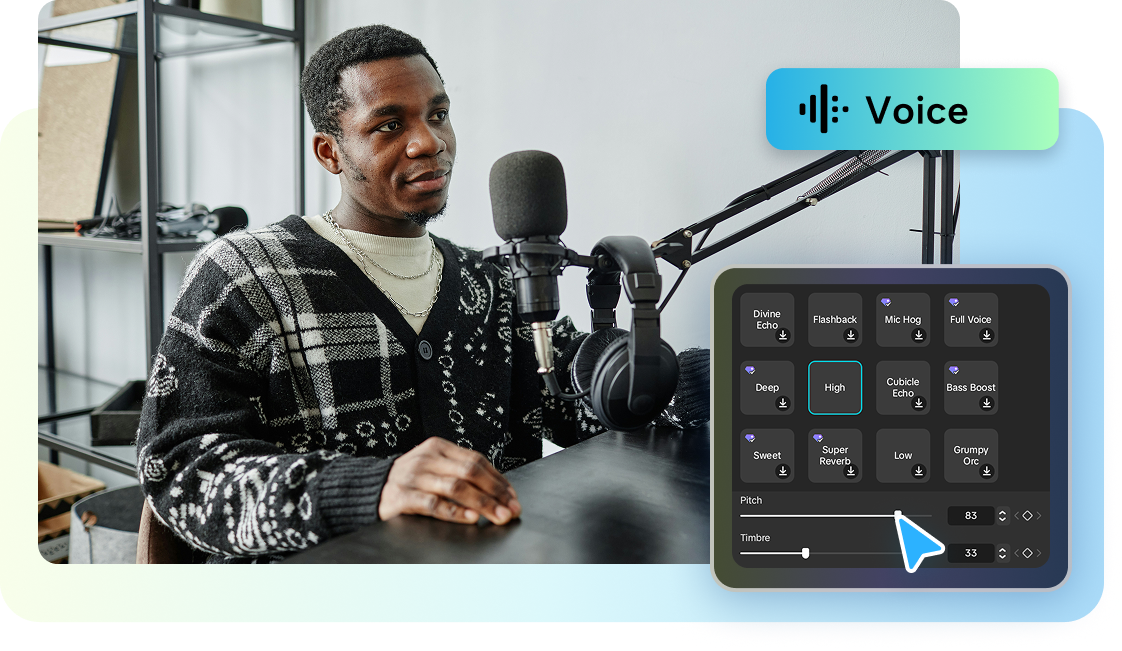Image resolution: width=1122 pixels, height=651 pixels.
Task: Open the Voice tab header
Action: coord(912,110)
